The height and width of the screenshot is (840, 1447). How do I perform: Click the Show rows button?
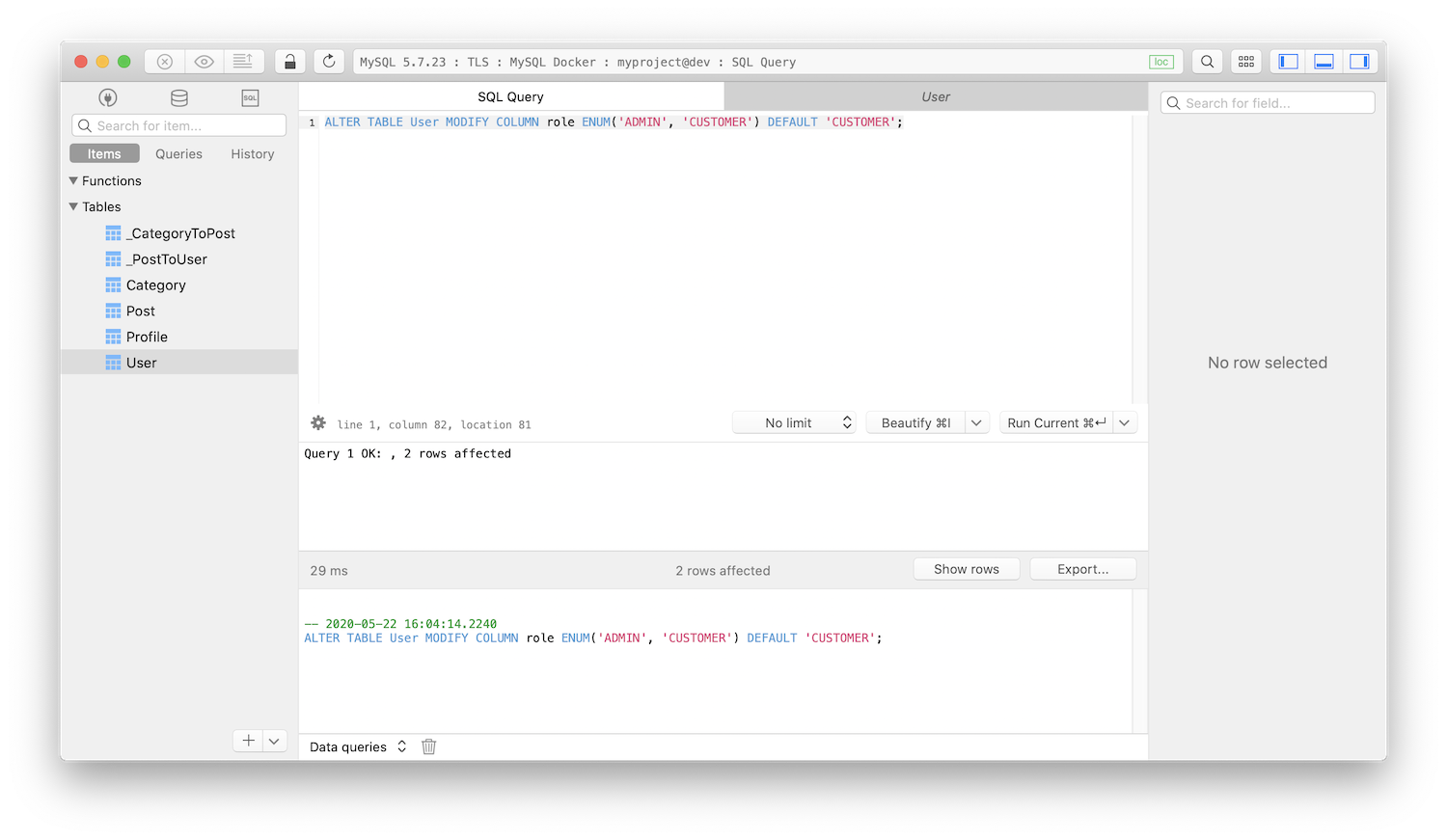click(966, 568)
